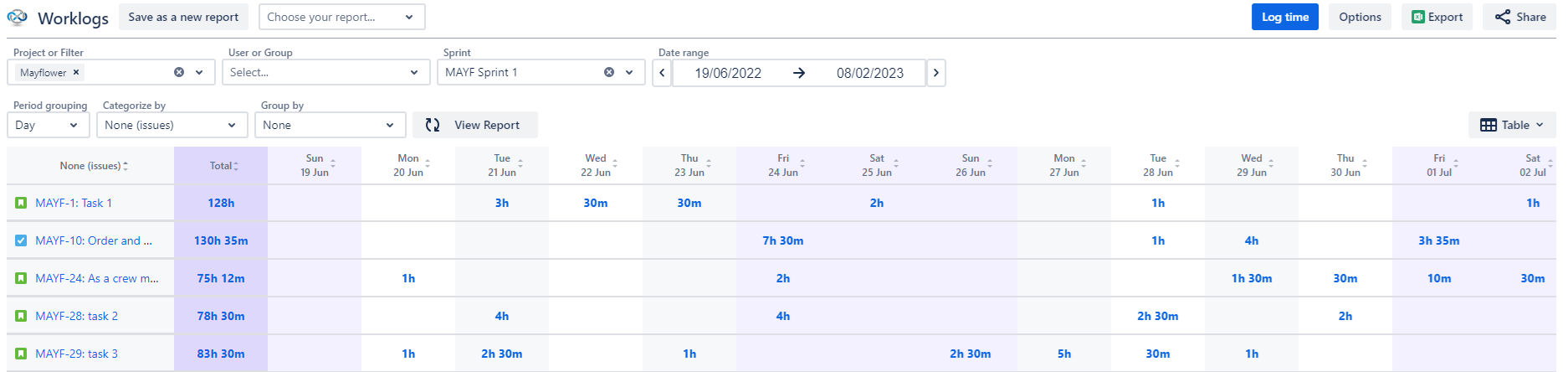Open the Choose your report dropdown
The width and height of the screenshot is (1568, 372).
coord(341,17)
